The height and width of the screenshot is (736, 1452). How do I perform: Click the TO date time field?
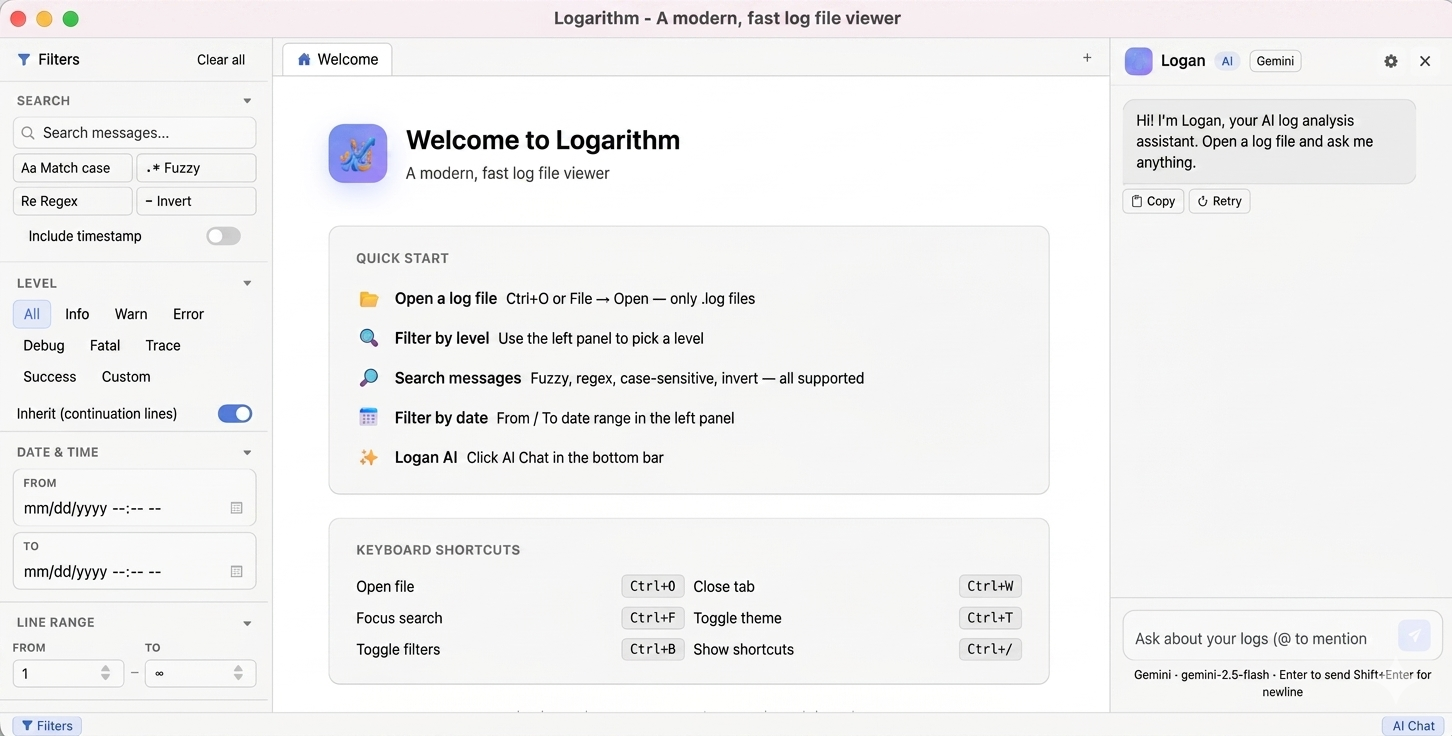(134, 561)
